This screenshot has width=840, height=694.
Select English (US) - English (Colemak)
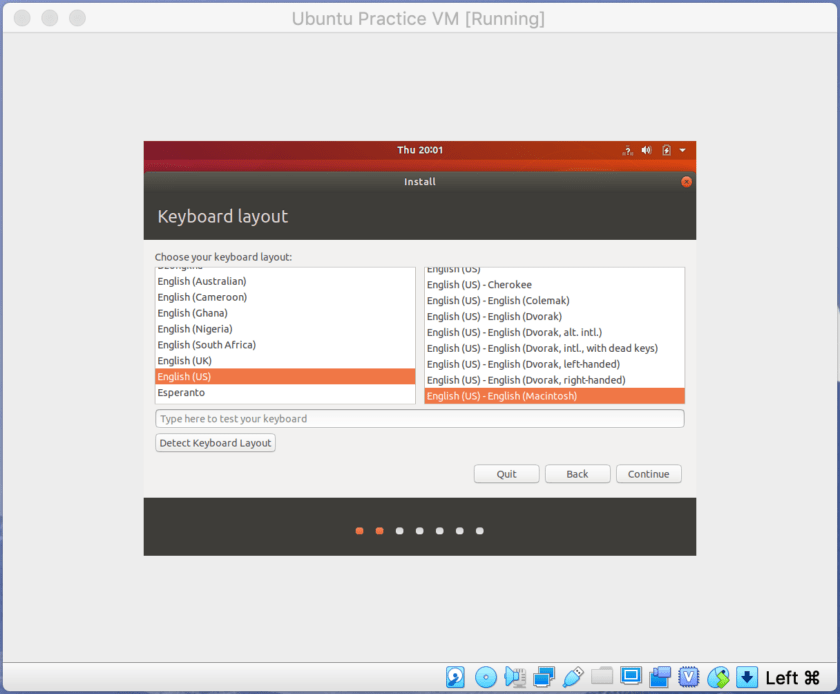click(554, 301)
